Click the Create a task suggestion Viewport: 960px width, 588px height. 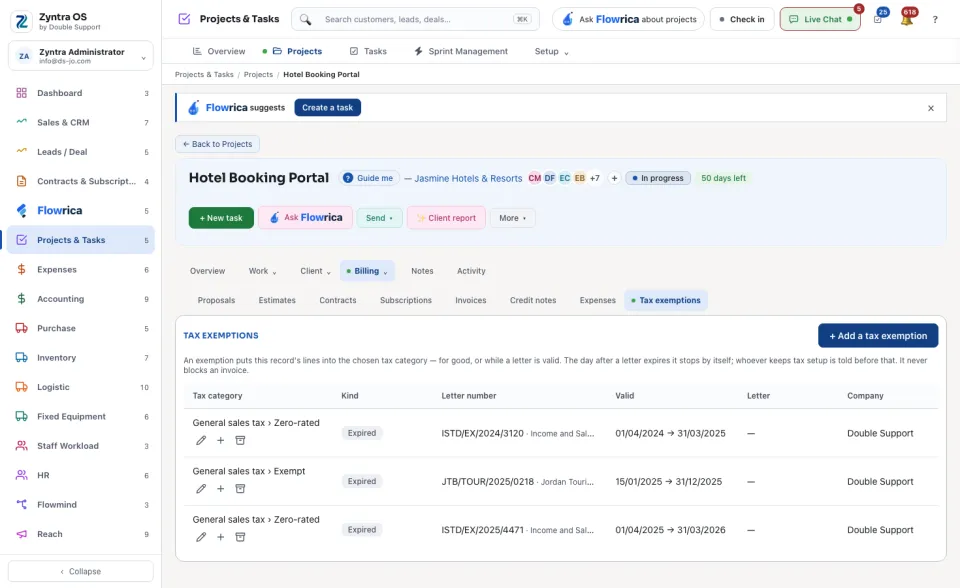pyautogui.click(x=328, y=108)
